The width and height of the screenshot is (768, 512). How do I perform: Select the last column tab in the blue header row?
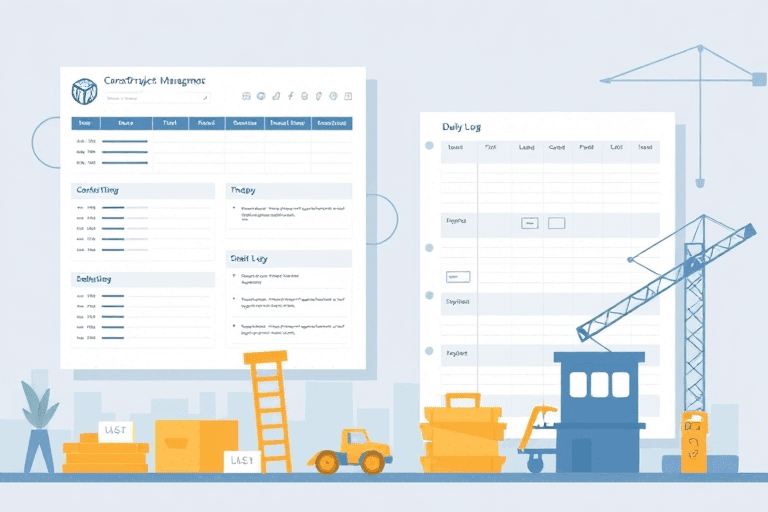click(332, 123)
